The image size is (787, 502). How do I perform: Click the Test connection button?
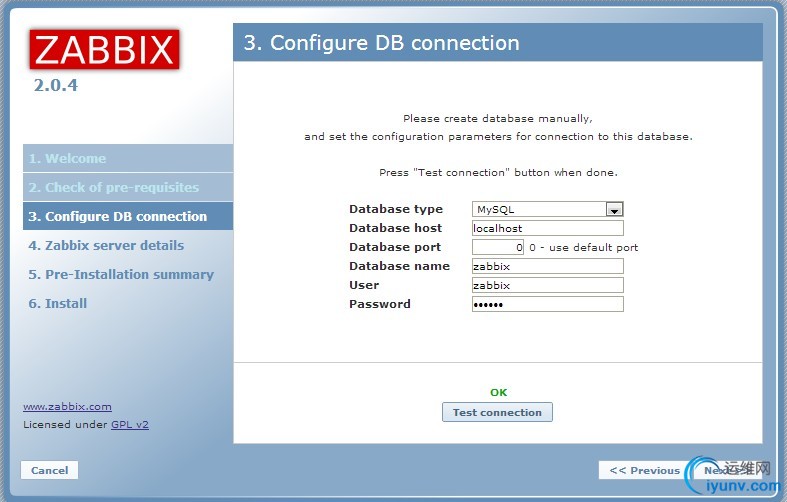pyautogui.click(x=497, y=412)
